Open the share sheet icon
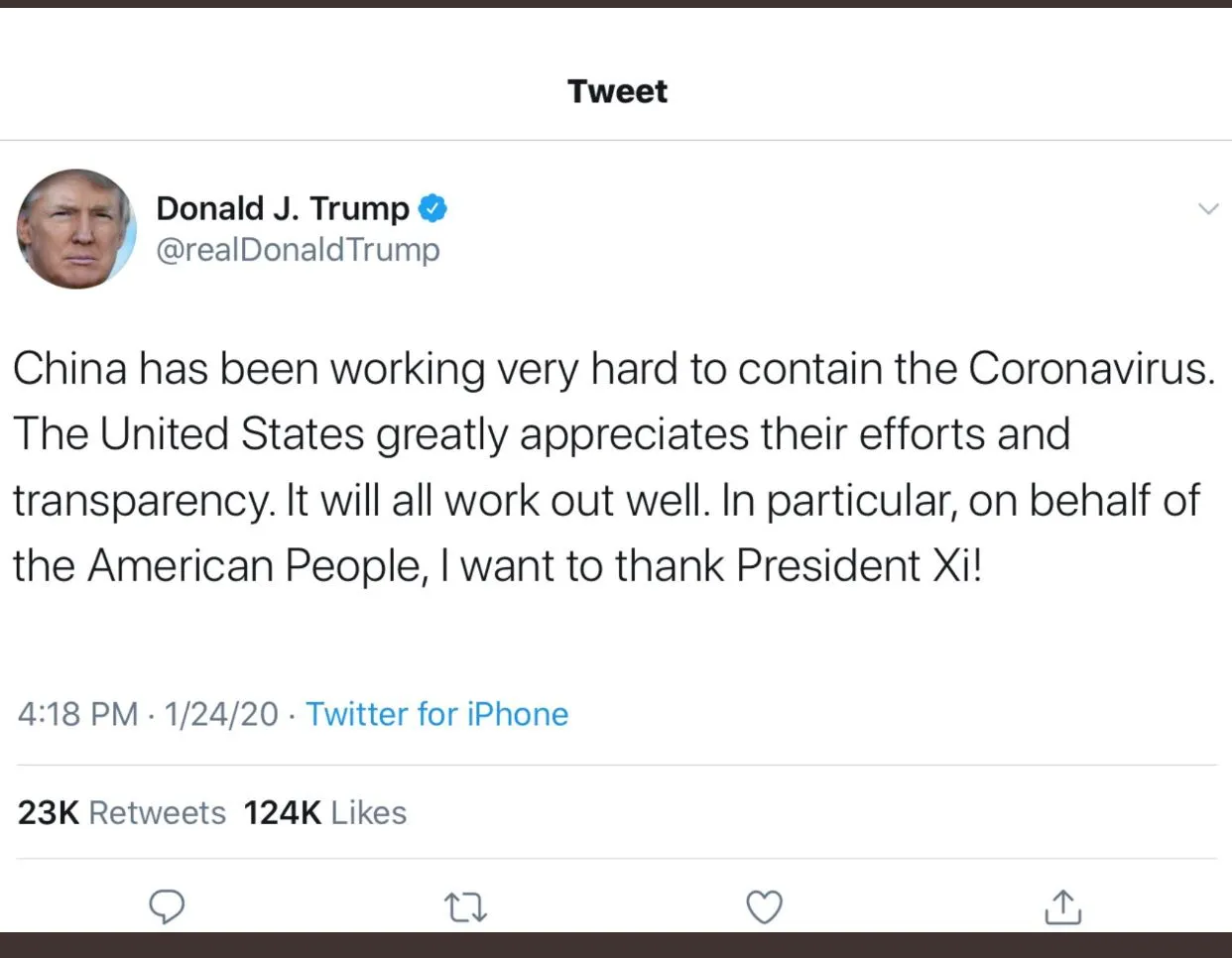 point(1062,906)
